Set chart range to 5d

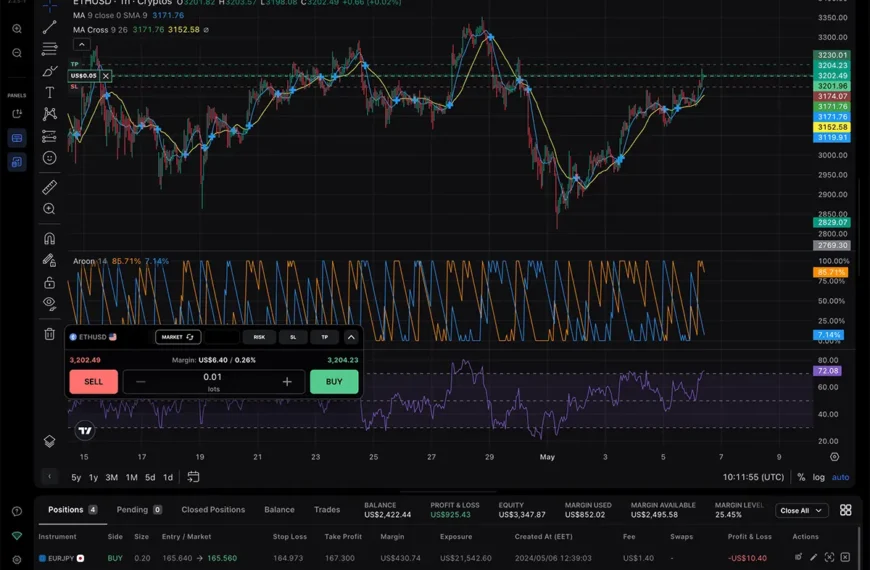point(150,477)
